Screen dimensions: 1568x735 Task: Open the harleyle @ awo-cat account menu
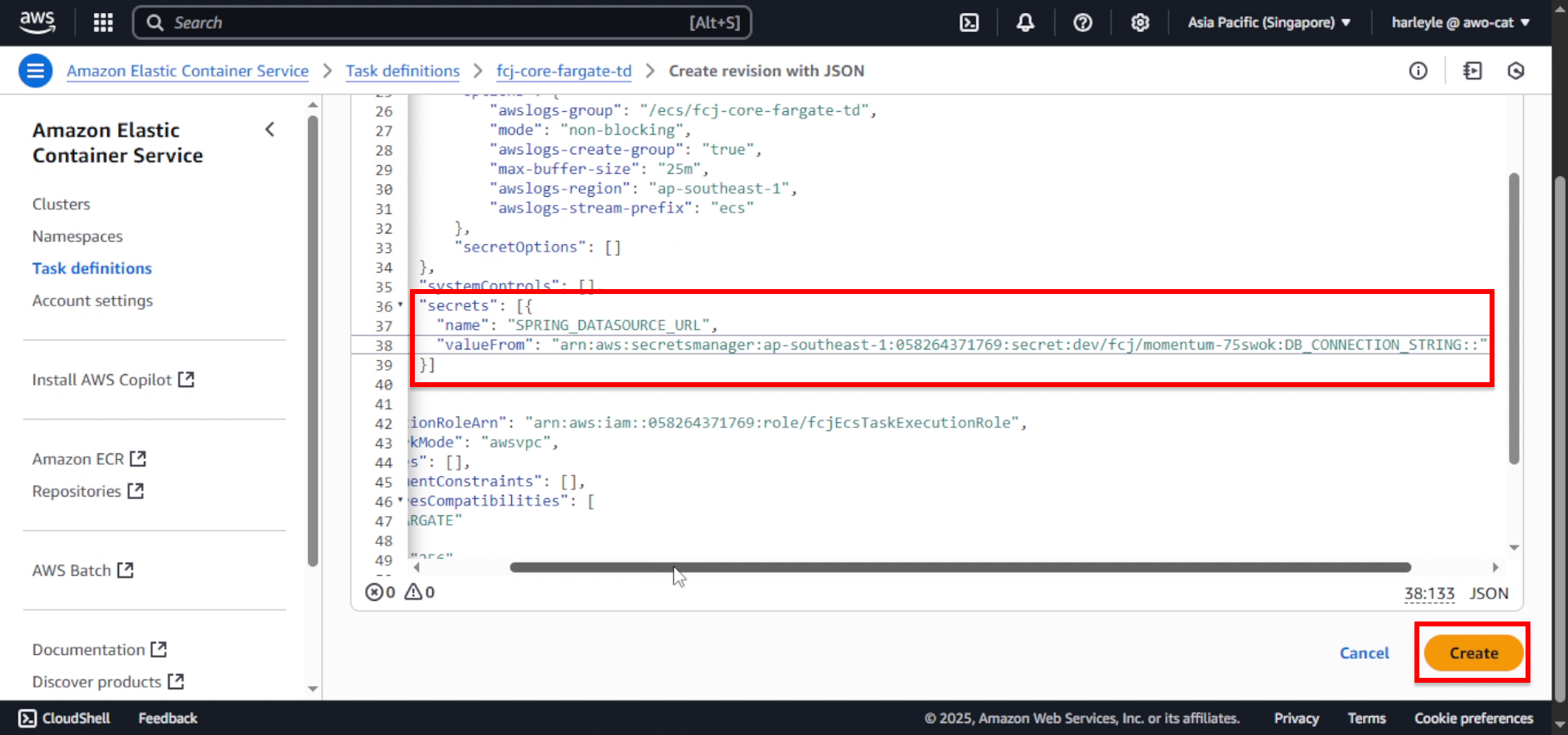[1460, 23]
